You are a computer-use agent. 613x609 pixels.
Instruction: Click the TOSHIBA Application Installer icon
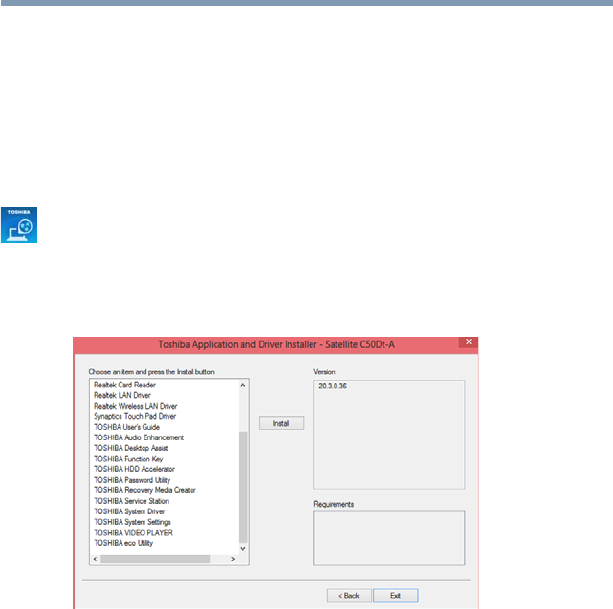tap(19, 225)
